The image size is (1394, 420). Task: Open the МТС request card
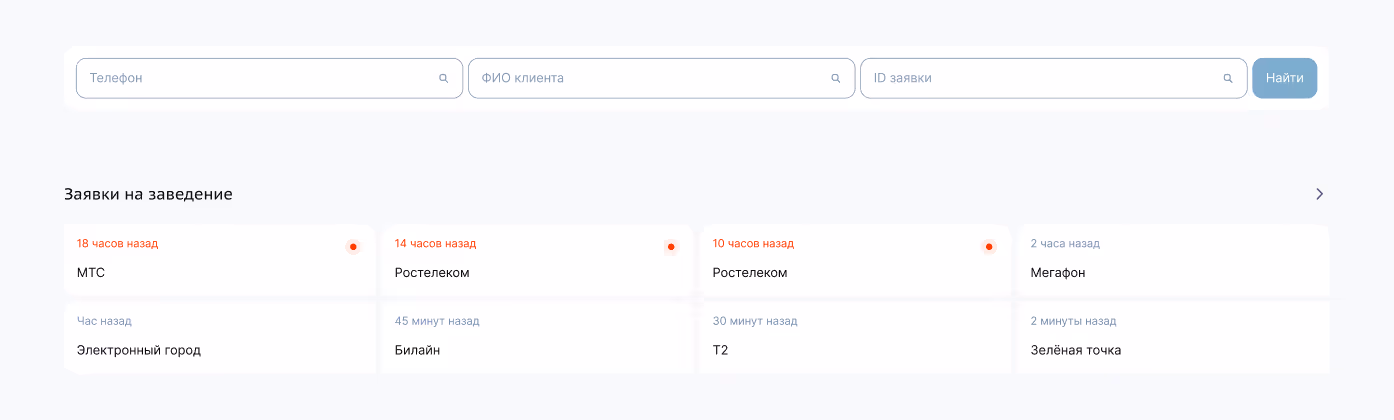click(x=219, y=260)
